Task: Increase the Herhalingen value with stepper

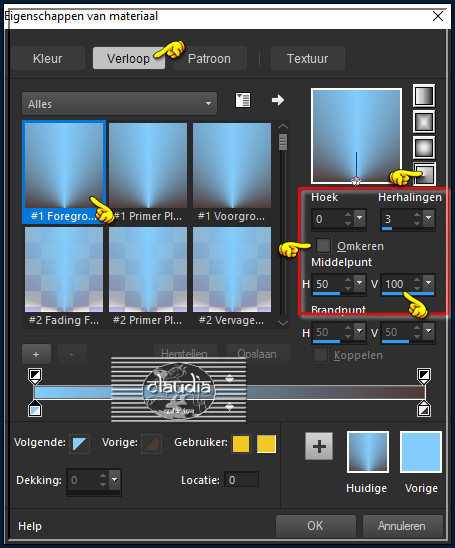Action: [417, 214]
